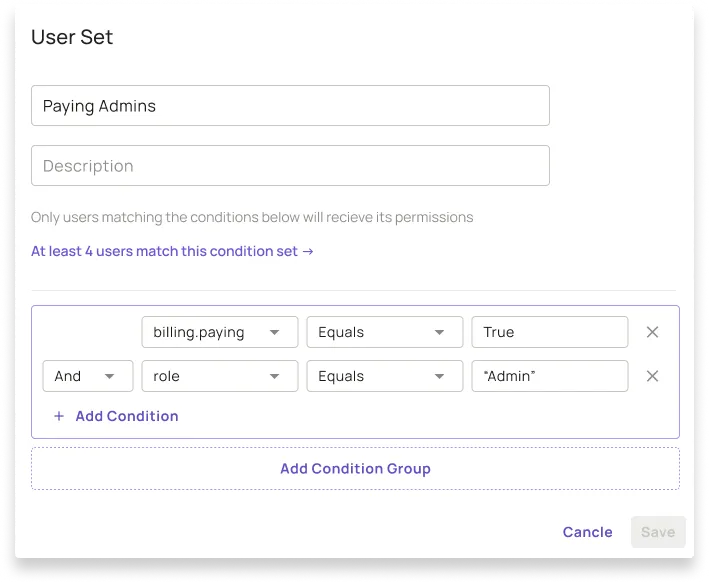This screenshot has height=582, width=709.
Task: Click the Paying Admins name field
Action: click(x=290, y=106)
